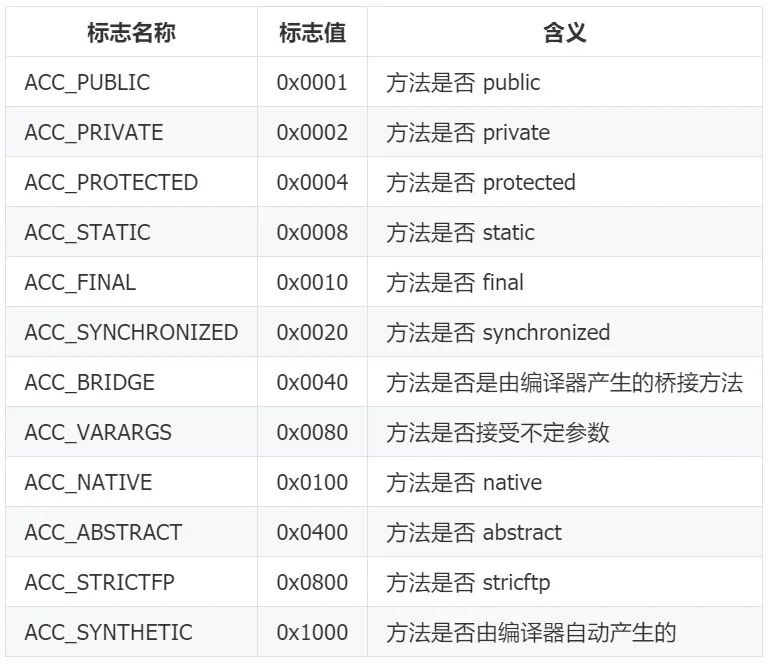
Task: Select the ACC_BRIDGE cell
Action: point(89,382)
